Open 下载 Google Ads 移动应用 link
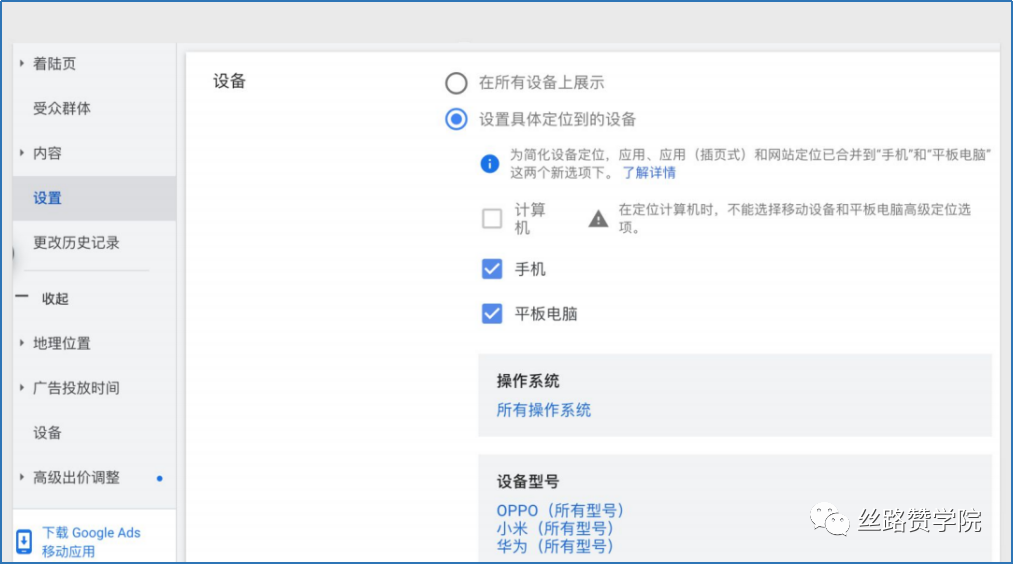1014x565 pixels. click(x=91, y=542)
